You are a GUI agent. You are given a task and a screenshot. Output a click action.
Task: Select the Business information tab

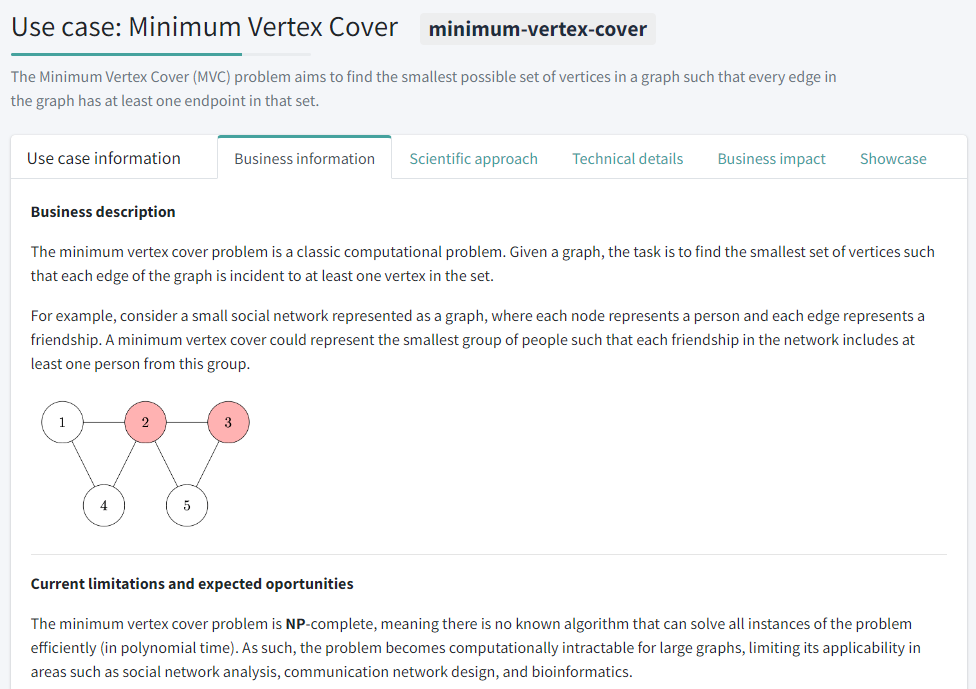point(304,158)
